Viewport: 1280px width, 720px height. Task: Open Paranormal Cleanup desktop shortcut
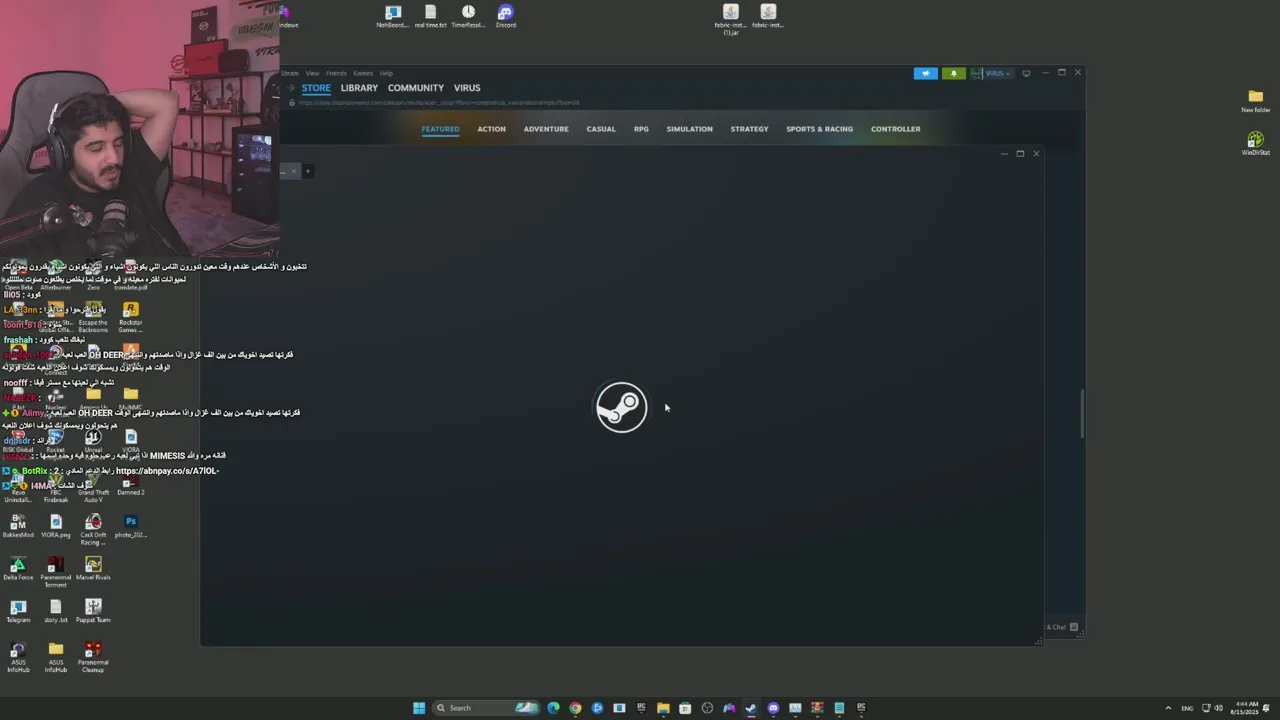pyautogui.click(x=93, y=657)
